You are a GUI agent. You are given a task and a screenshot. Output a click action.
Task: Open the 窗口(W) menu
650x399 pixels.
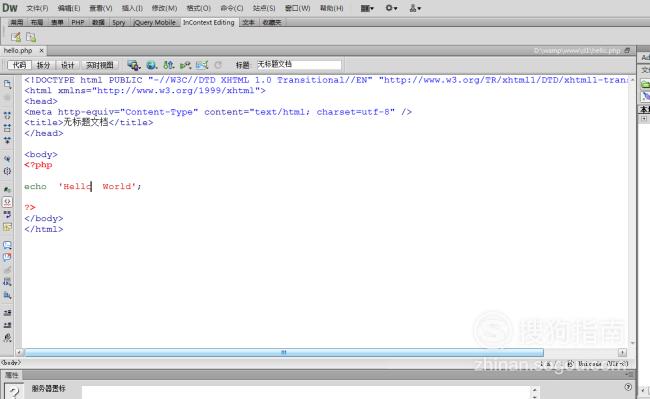pos(297,8)
